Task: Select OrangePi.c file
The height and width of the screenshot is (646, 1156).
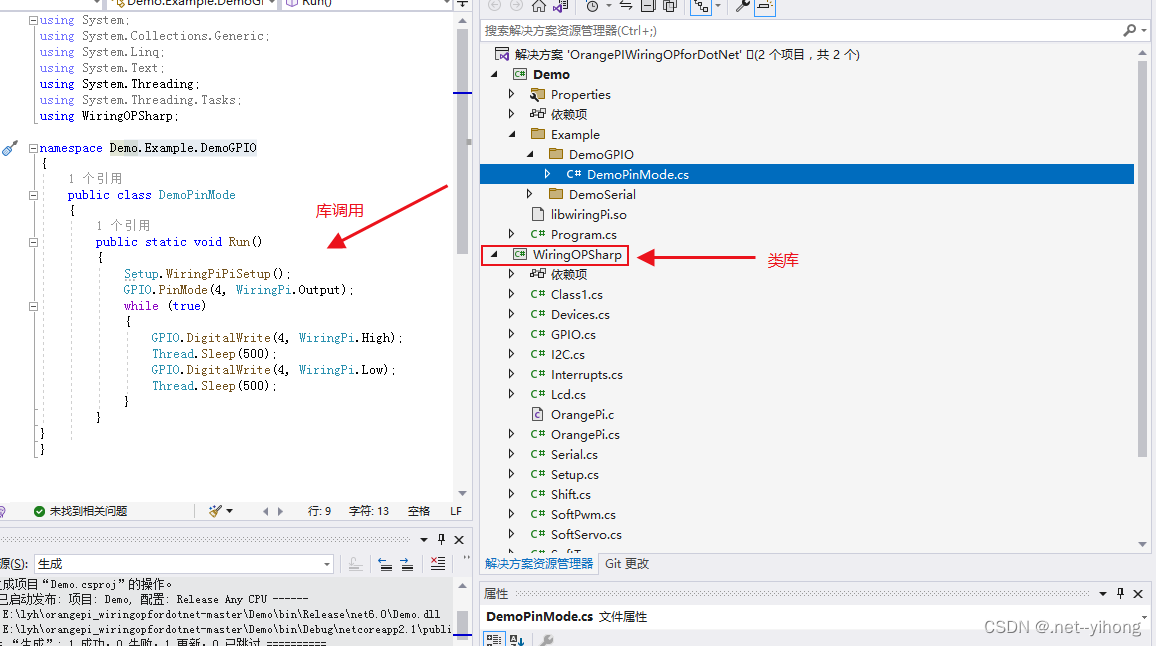Action: pos(582,414)
